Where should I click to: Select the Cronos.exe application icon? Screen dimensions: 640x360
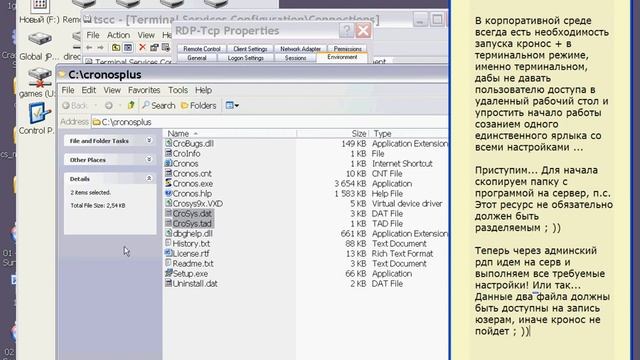click(x=168, y=183)
